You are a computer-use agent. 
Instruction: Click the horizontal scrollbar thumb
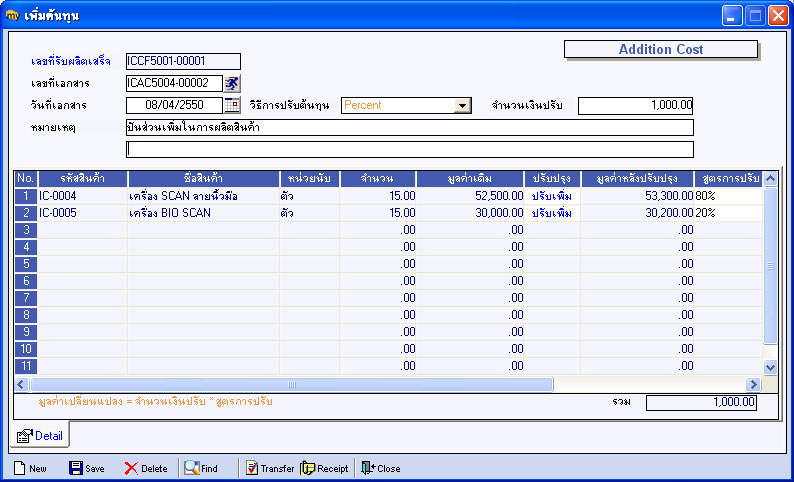point(292,384)
